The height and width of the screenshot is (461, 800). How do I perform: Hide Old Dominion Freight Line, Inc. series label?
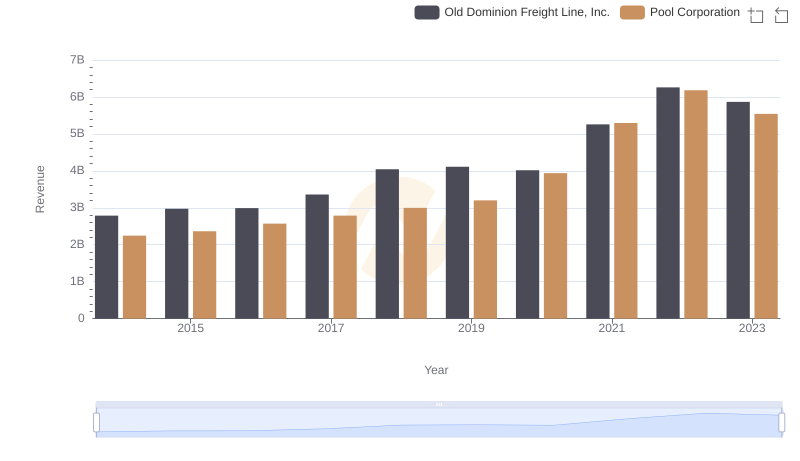click(x=527, y=12)
